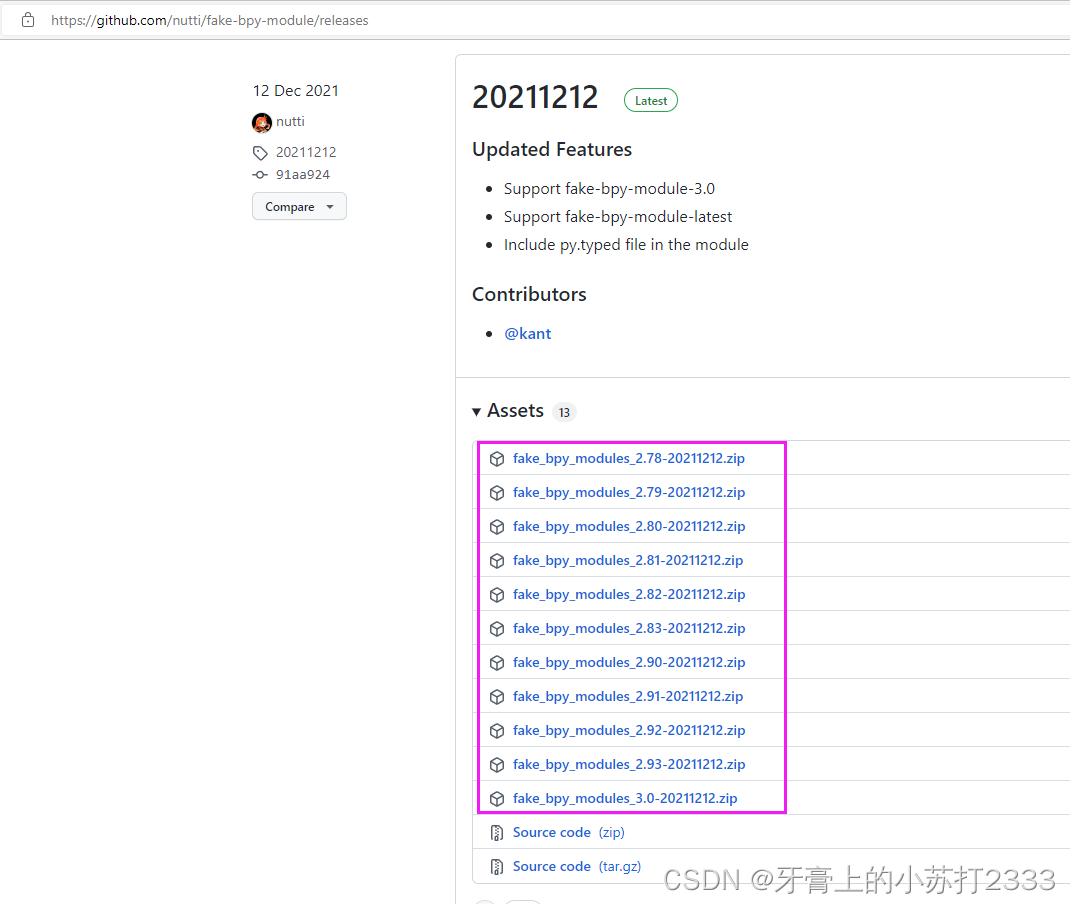Download Source code (tar.gz)

[577, 866]
